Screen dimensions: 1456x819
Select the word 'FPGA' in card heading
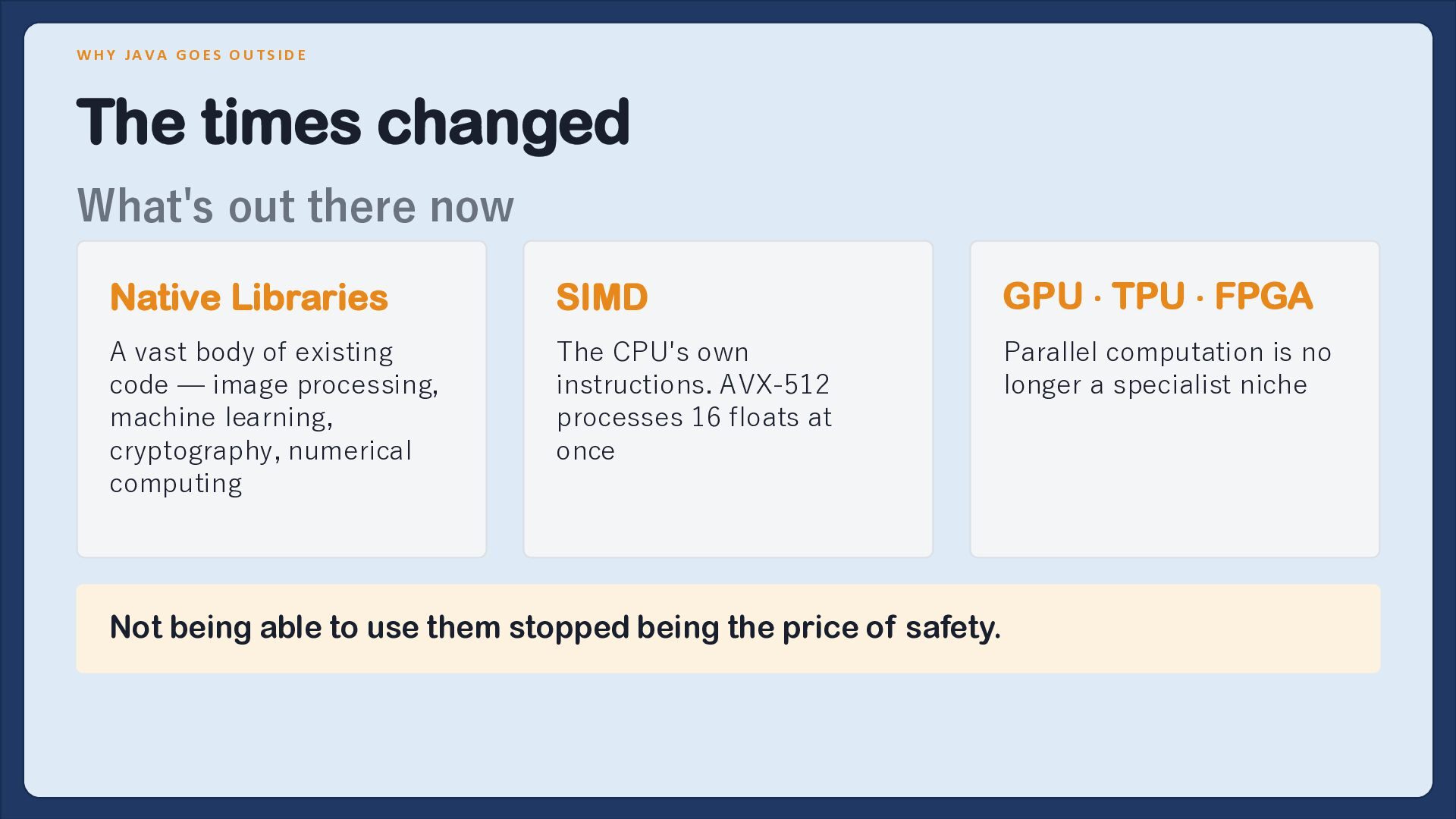pos(1263,296)
